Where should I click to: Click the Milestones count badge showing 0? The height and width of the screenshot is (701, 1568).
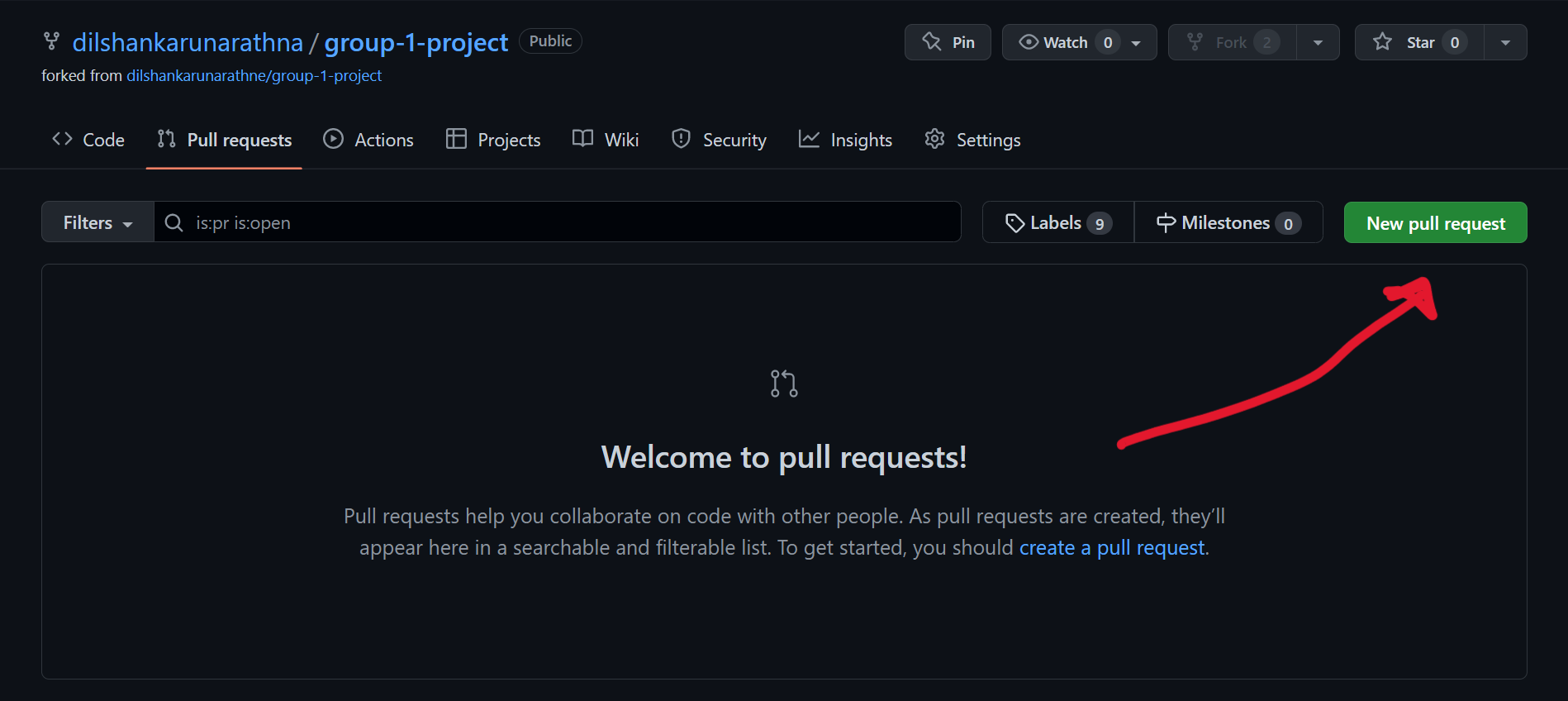click(1288, 224)
